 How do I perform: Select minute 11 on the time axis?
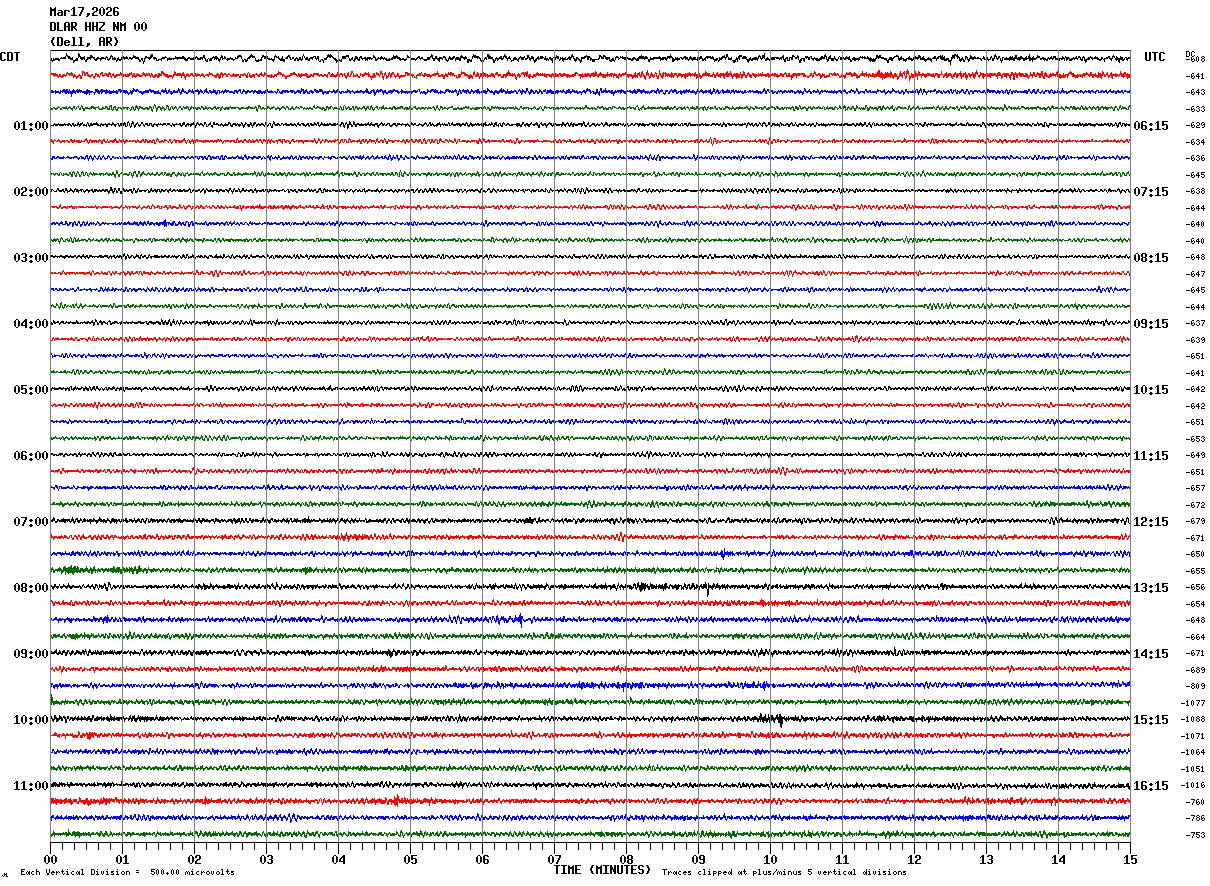pyautogui.click(x=842, y=859)
